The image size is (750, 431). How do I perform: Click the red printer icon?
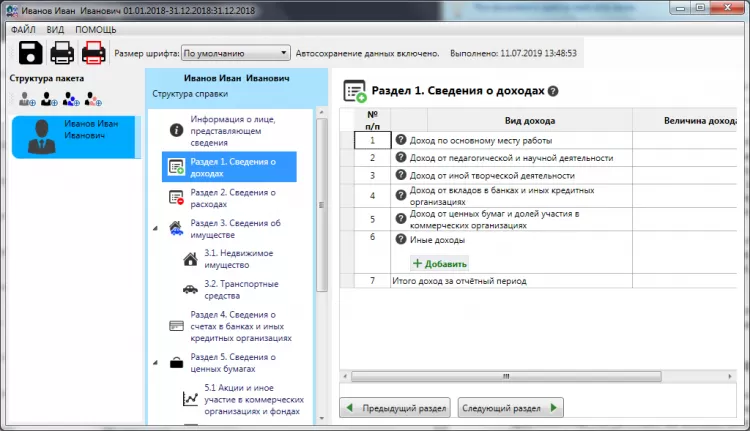(x=94, y=53)
